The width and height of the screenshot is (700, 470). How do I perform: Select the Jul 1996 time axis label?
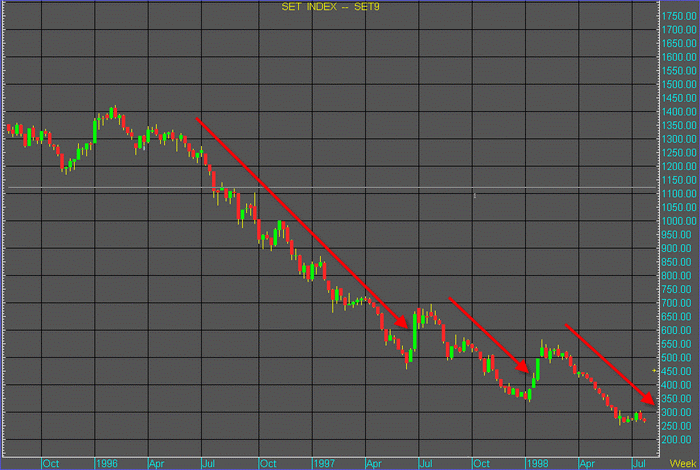point(209,463)
